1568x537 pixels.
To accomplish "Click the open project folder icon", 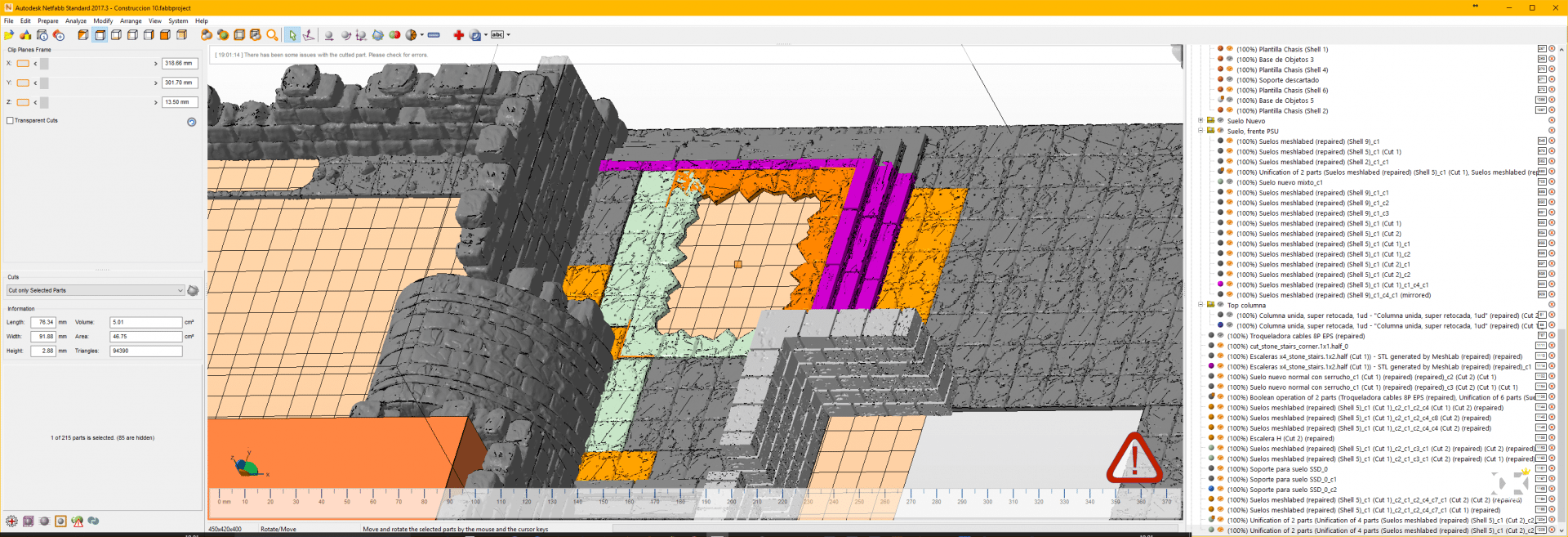I will click(x=9, y=35).
